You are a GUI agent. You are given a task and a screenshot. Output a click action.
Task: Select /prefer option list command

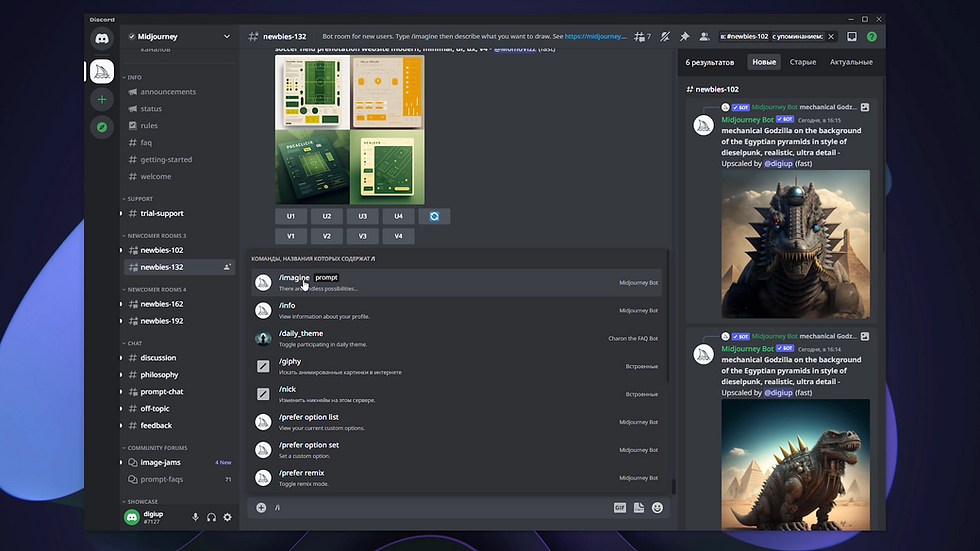coord(456,422)
